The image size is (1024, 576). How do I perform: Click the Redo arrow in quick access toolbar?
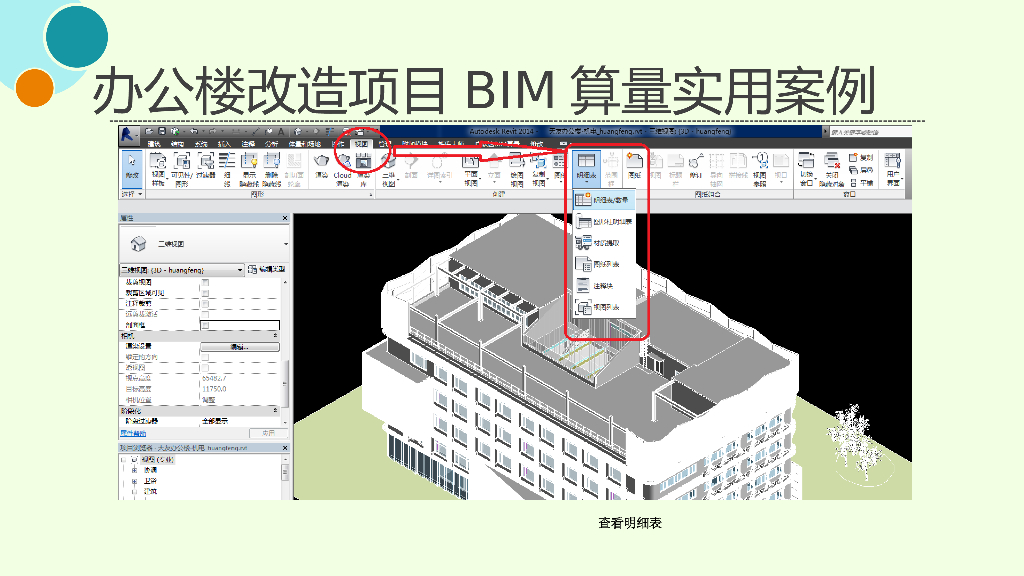(x=214, y=131)
